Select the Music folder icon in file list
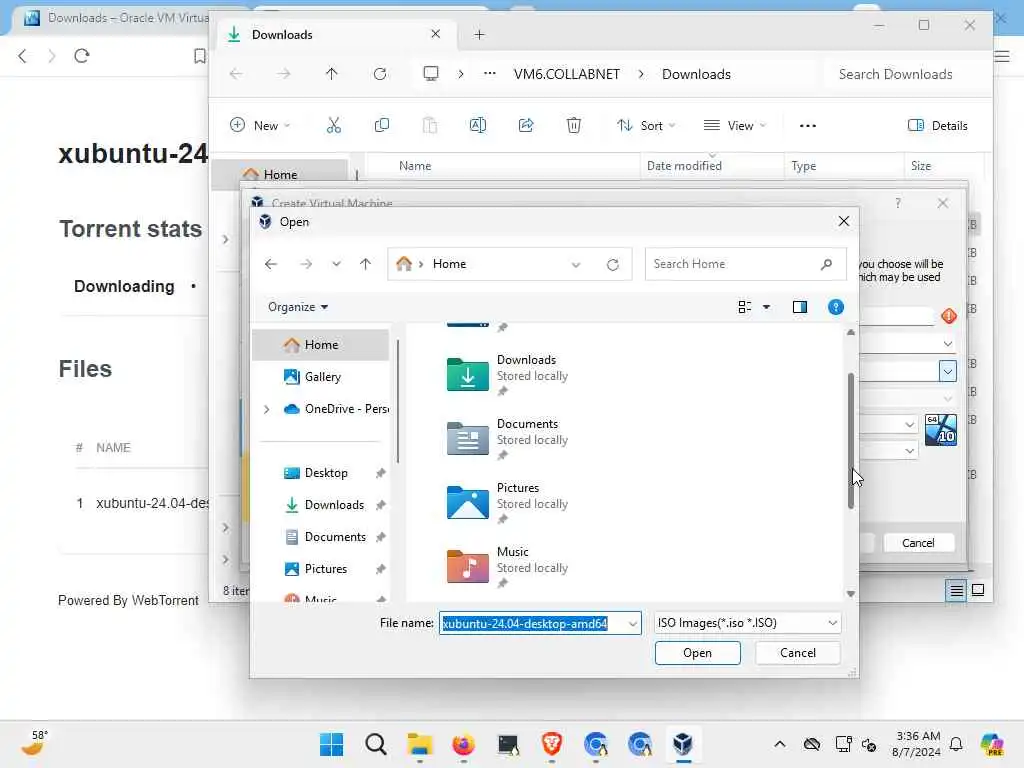1024x768 pixels. click(x=468, y=566)
